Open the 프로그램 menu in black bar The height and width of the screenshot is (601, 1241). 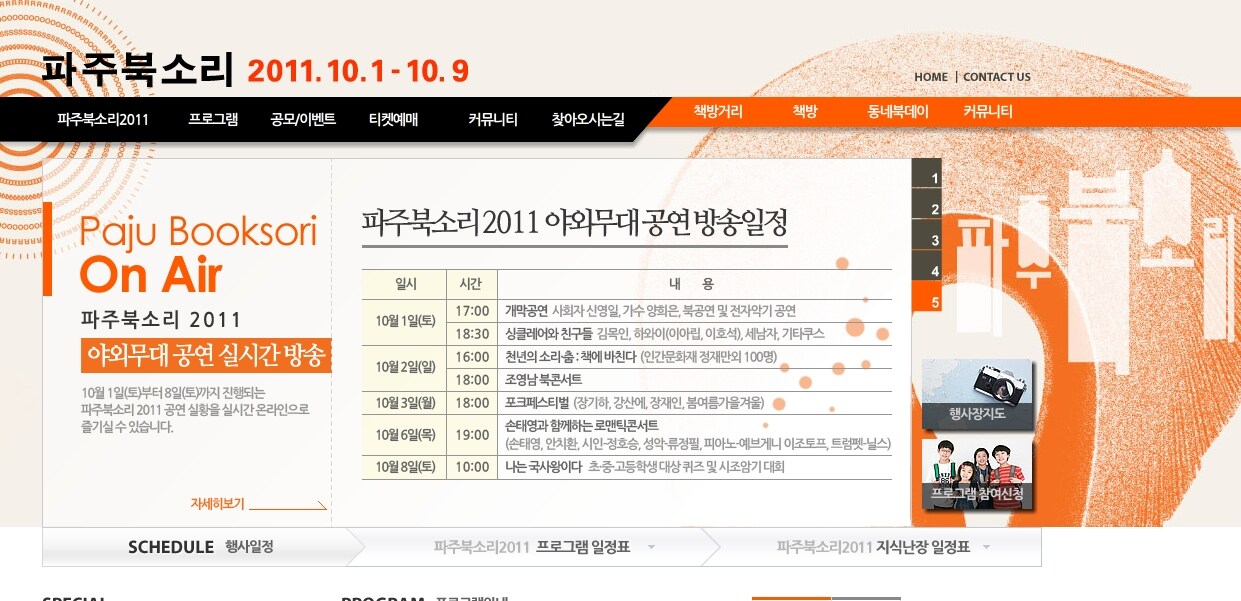[x=213, y=120]
